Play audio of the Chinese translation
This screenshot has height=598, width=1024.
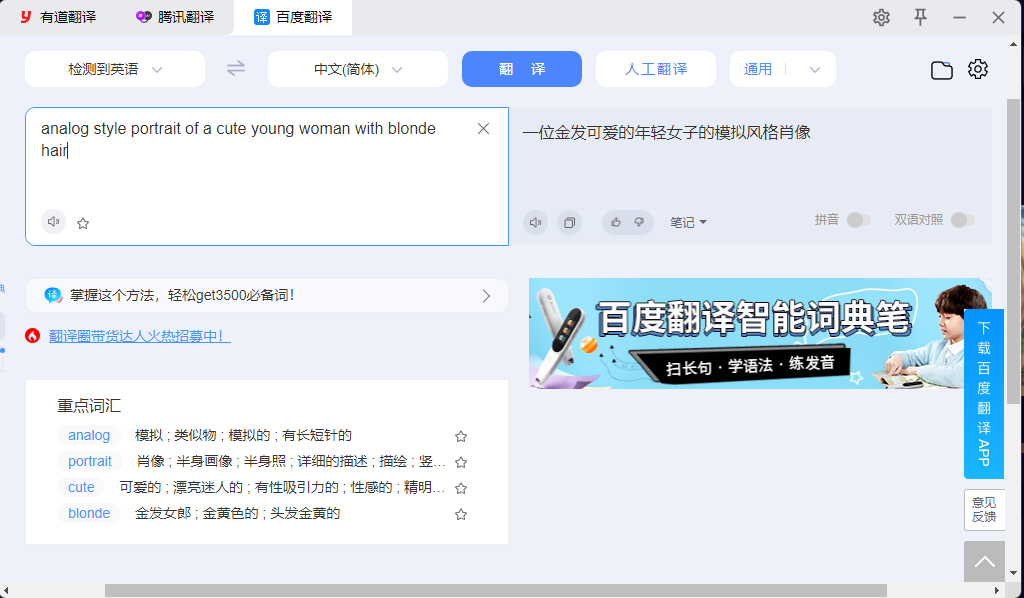(536, 223)
